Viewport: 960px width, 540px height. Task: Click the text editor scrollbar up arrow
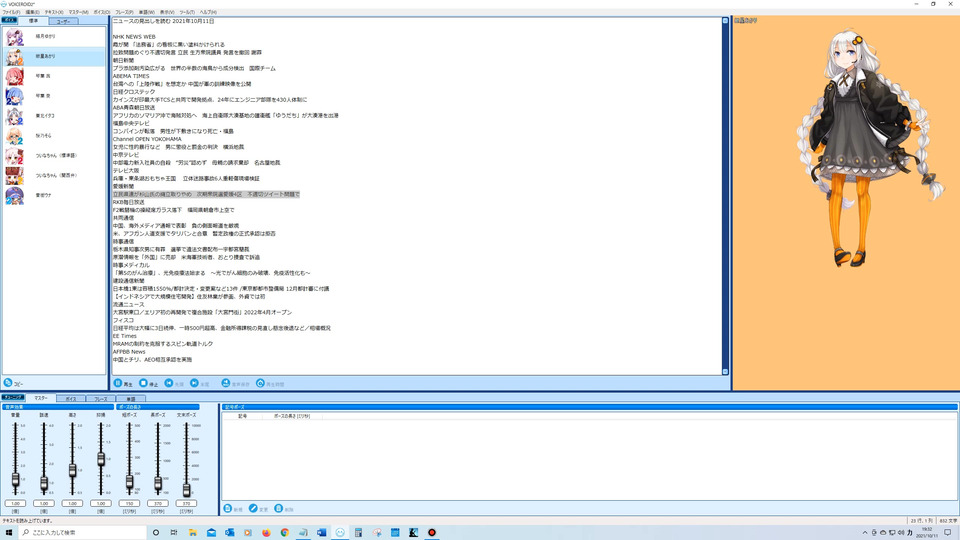click(x=726, y=21)
